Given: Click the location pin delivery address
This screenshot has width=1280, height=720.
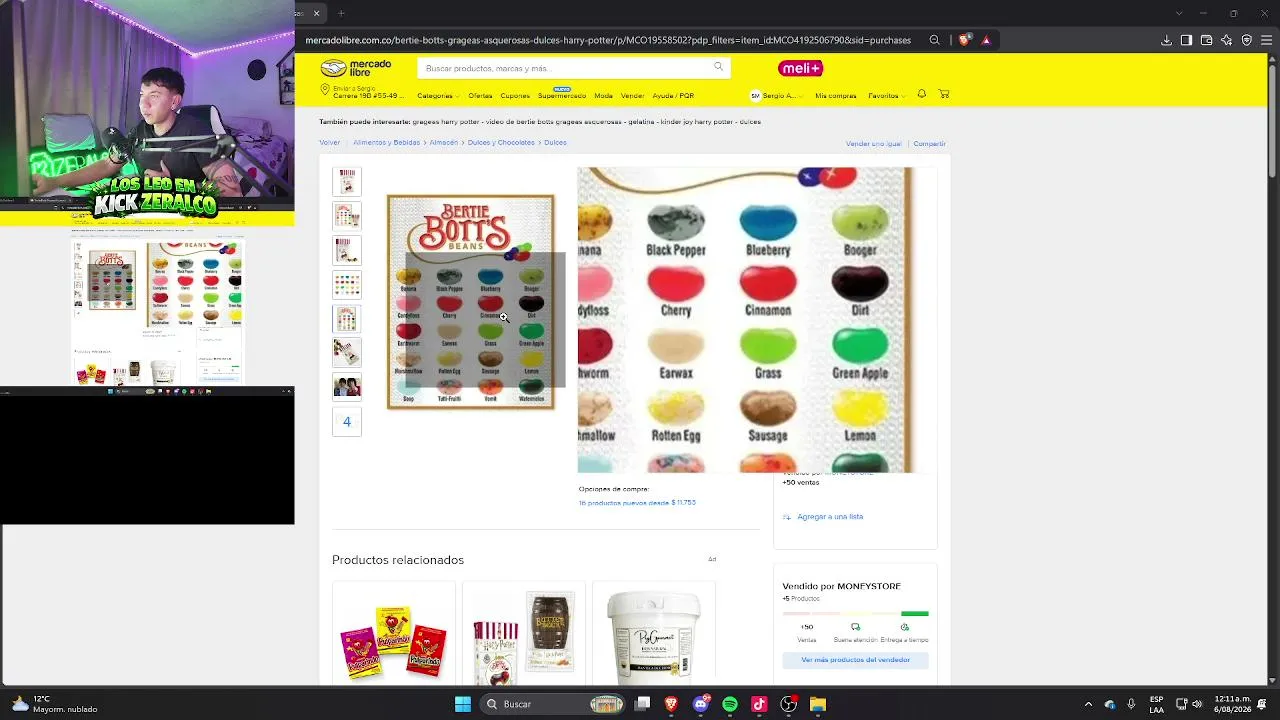Looking at the screenshot, I should pyautogui.click(x=361, y=92).
